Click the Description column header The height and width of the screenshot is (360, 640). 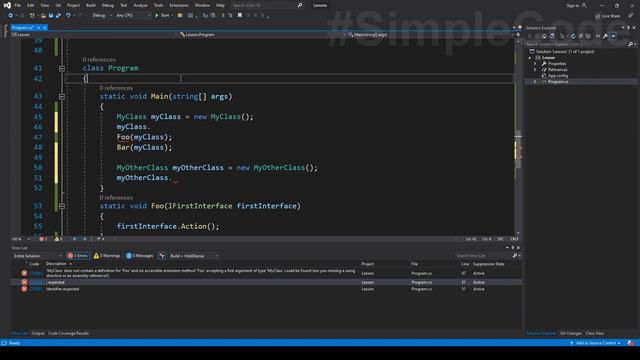(x=56, y=264)
